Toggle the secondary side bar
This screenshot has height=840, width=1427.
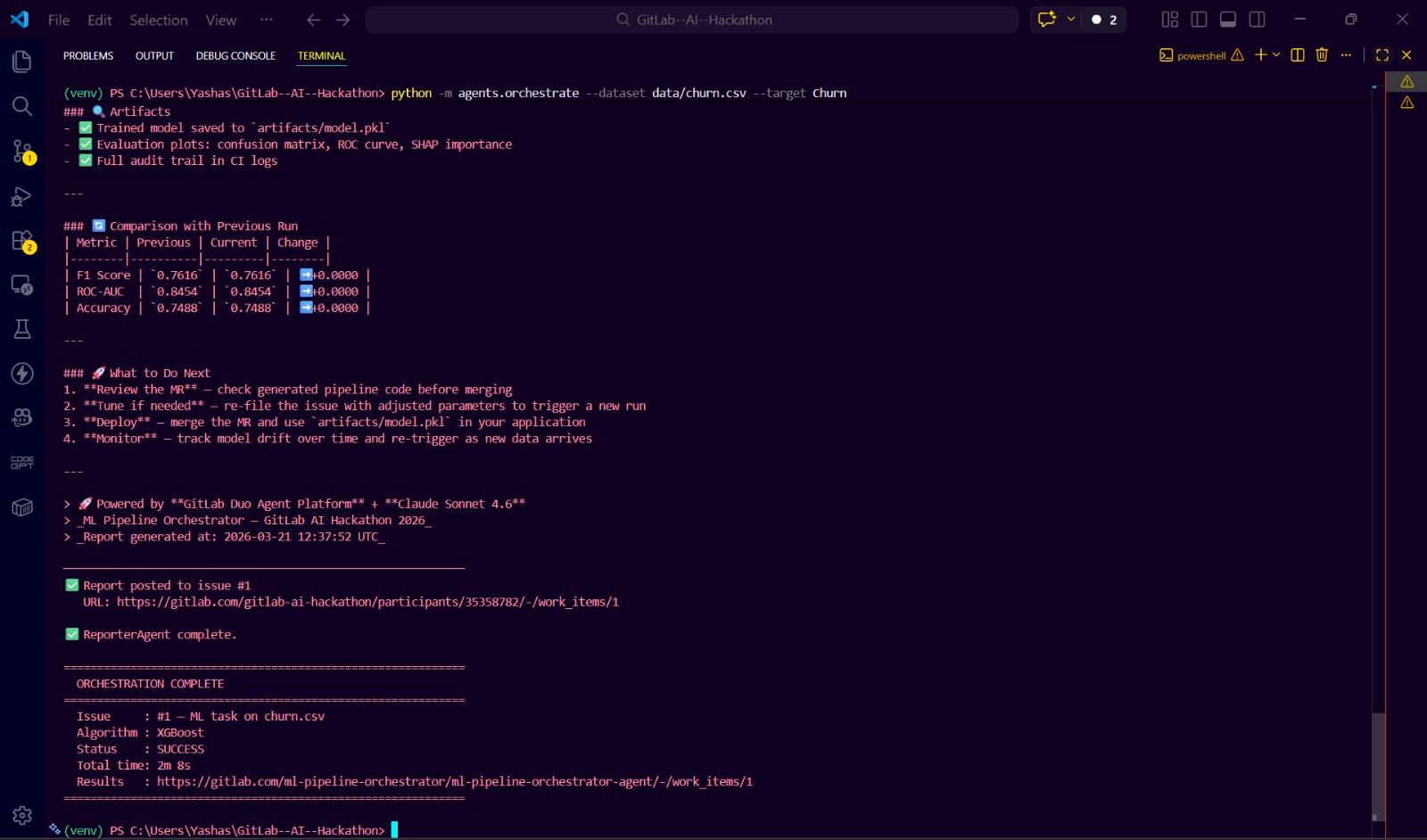click(1258, 20)
